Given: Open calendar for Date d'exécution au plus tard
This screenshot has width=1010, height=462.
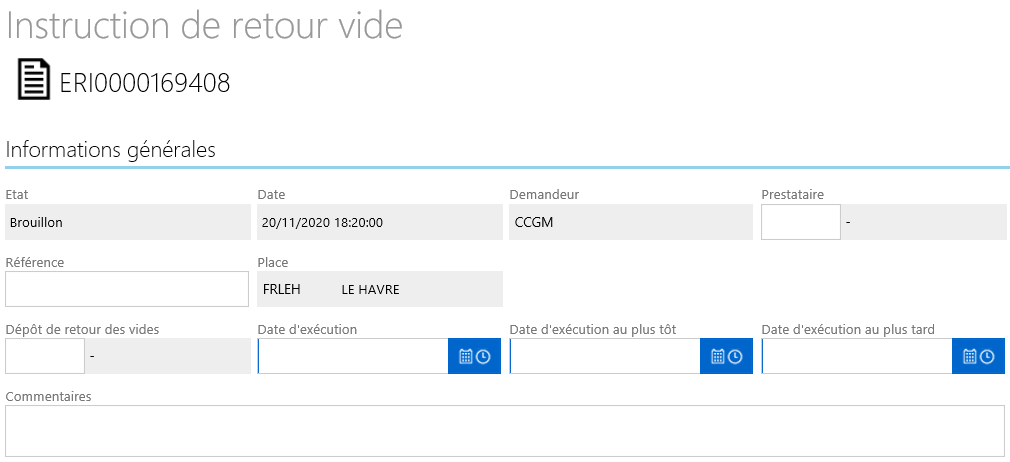Looking at the screenshot, I should click(970, 356).
